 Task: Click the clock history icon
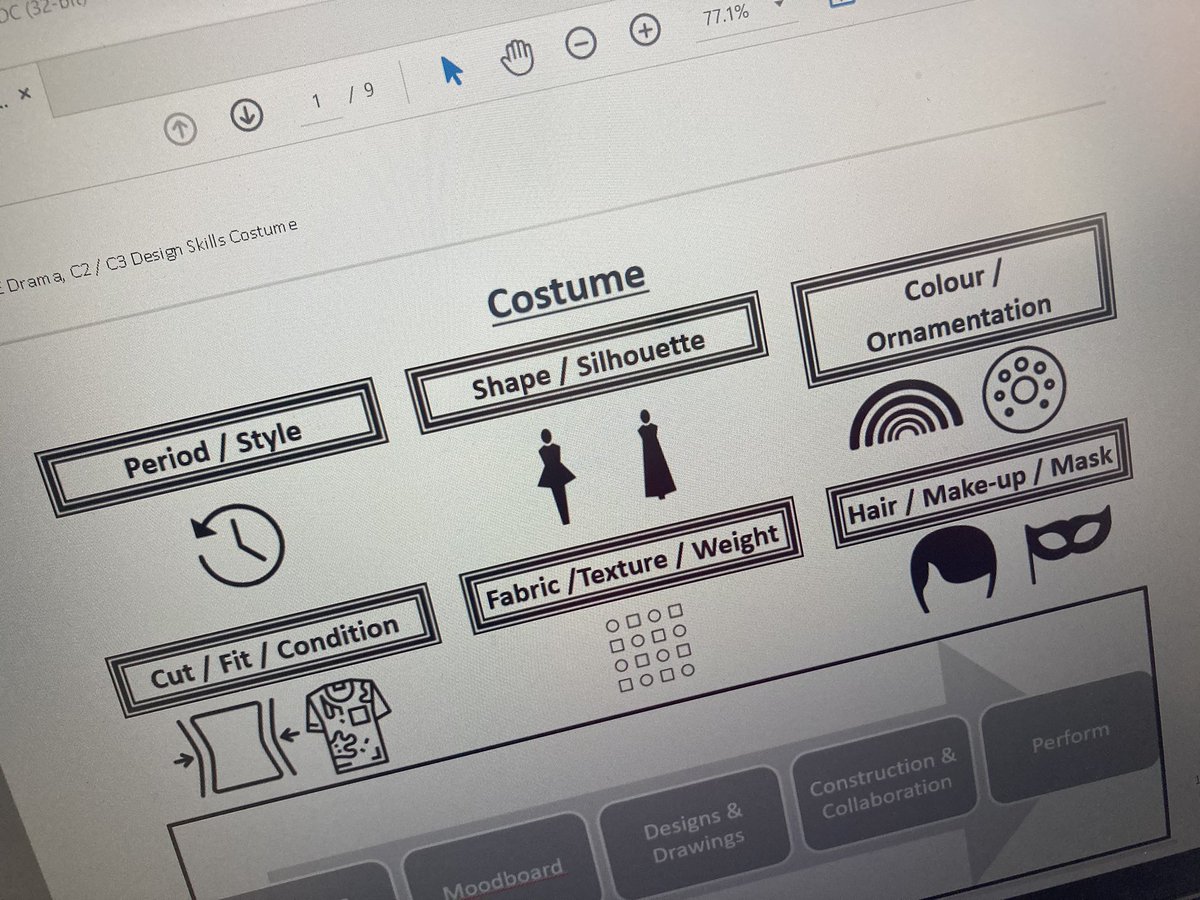pos(240,546)
